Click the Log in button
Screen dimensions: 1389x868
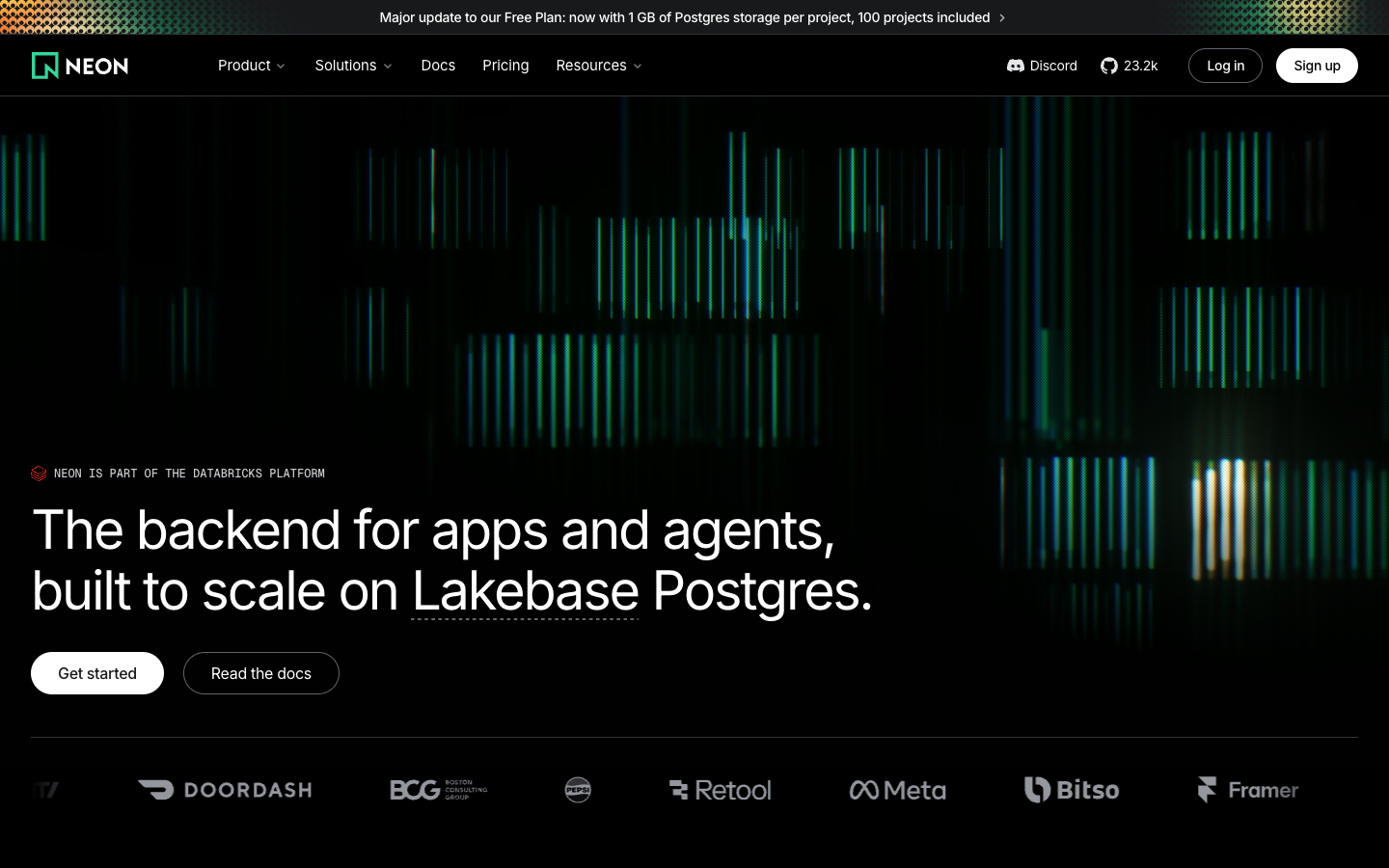pos(1225,66)
